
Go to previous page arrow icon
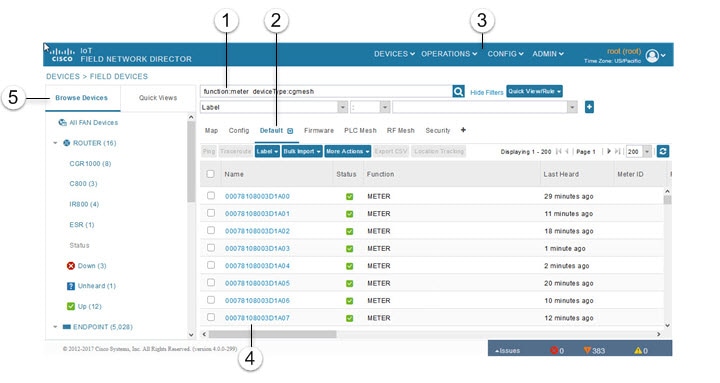click(567, 151)
